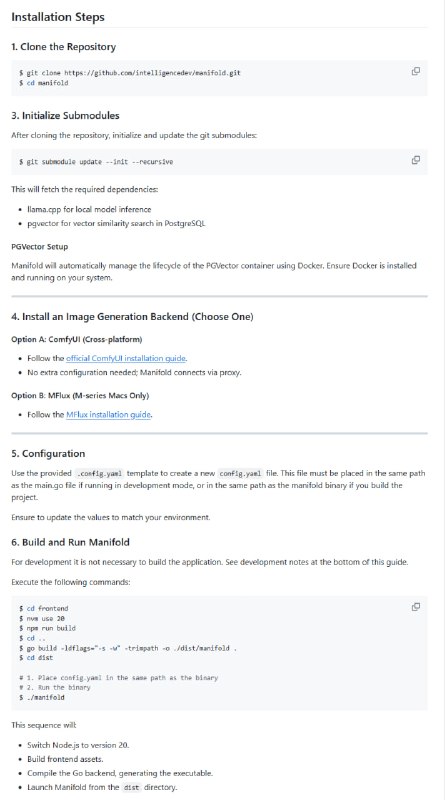This screenshot has width=447, height=800.
Task: Copy the git clone code block
Action: click(x=415, y=71)
